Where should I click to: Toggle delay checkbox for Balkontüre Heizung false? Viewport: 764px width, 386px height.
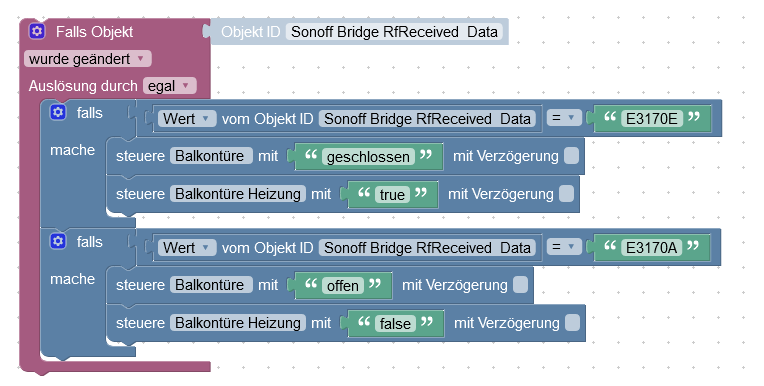click(572, 323)
